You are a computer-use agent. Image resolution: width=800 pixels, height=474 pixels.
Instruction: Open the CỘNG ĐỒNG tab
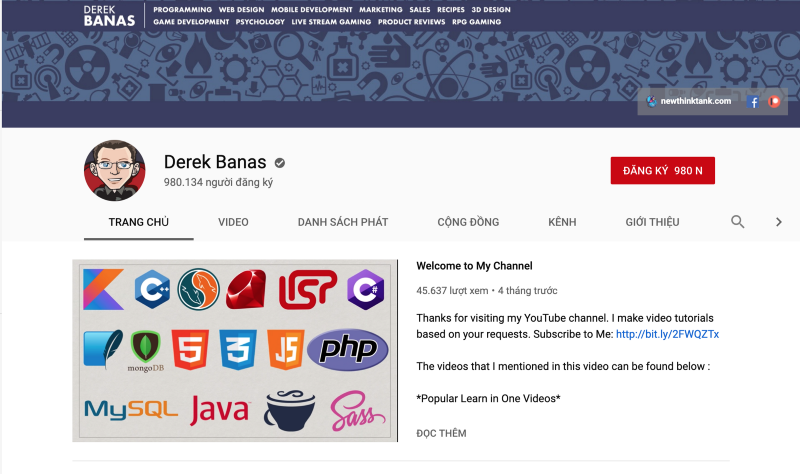(468, 222)
